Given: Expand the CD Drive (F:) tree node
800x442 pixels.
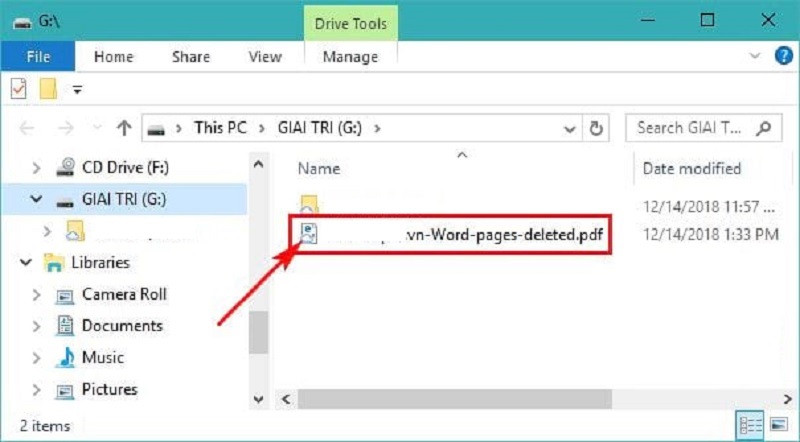Looking at the screenshot, I should (x=37, y=168).
